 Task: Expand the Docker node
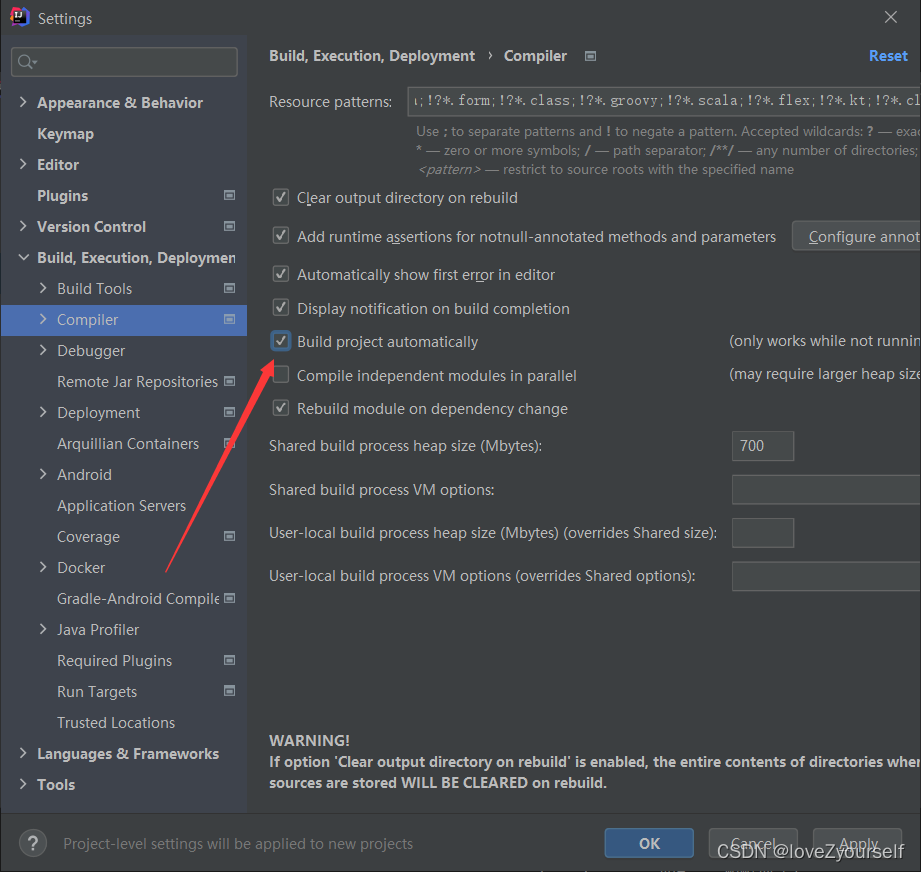tap(43, 567)
